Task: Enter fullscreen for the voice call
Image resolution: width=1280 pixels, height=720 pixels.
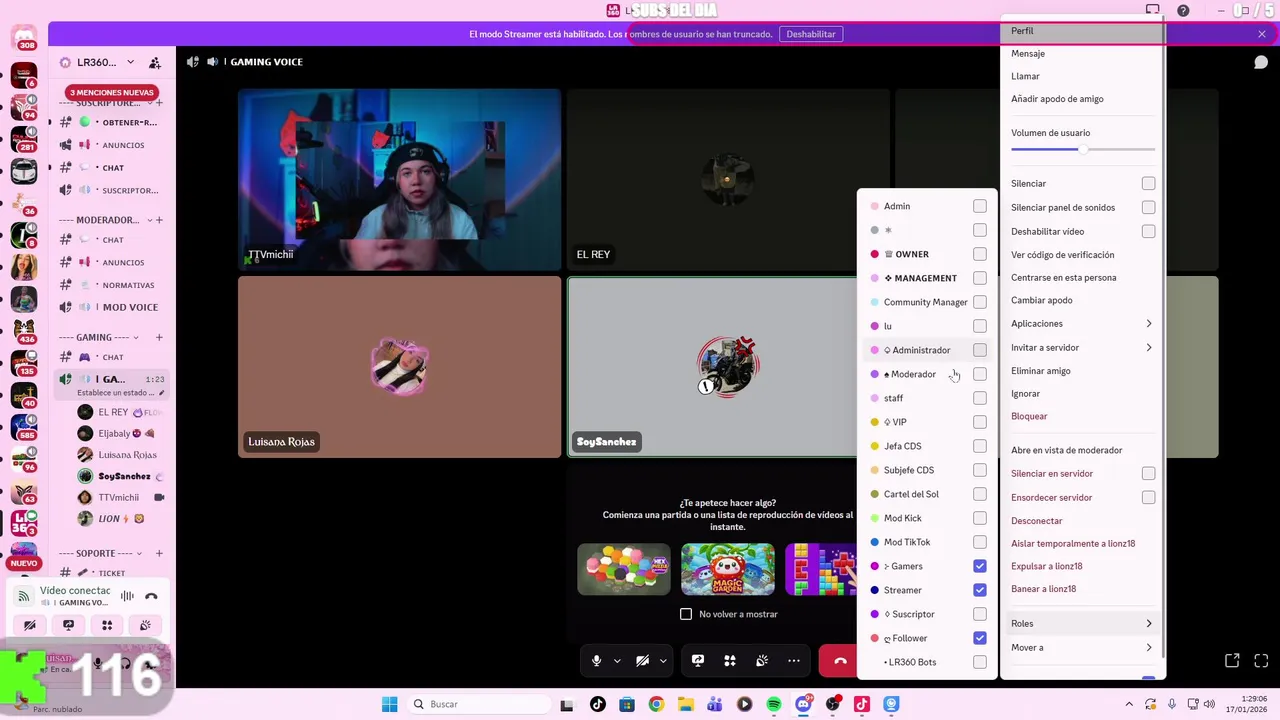Action: coord(1261,661)
